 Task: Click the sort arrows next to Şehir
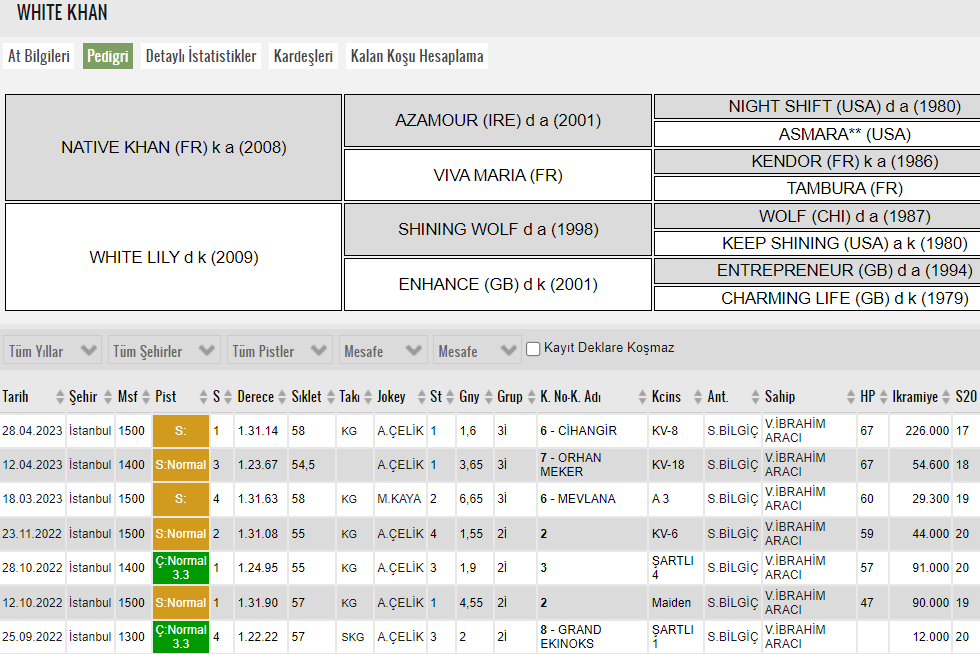[108, 396]
